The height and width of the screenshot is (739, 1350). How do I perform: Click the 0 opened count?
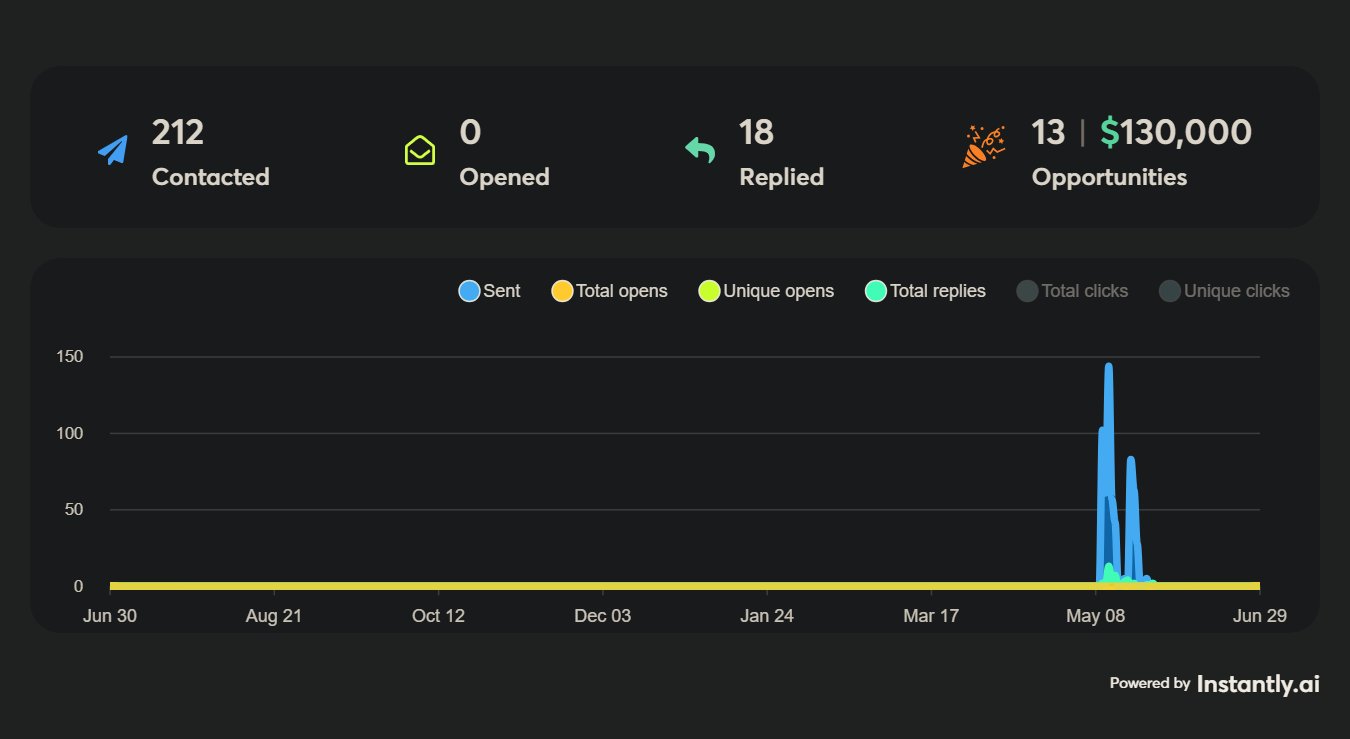tap(470, 132)
